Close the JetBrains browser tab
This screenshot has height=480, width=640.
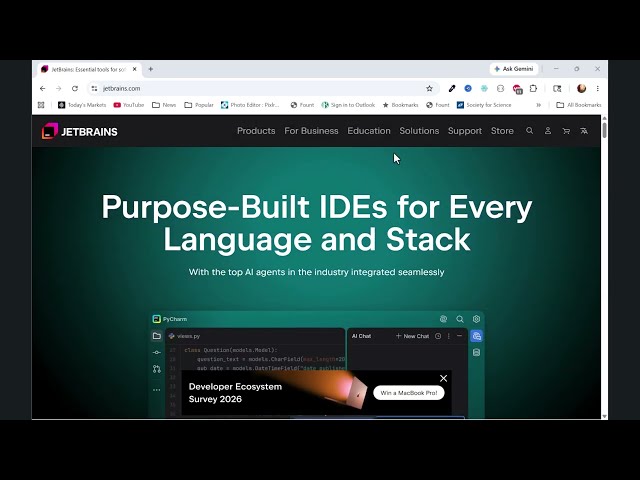pyautogui.click(x=135, y=69)
